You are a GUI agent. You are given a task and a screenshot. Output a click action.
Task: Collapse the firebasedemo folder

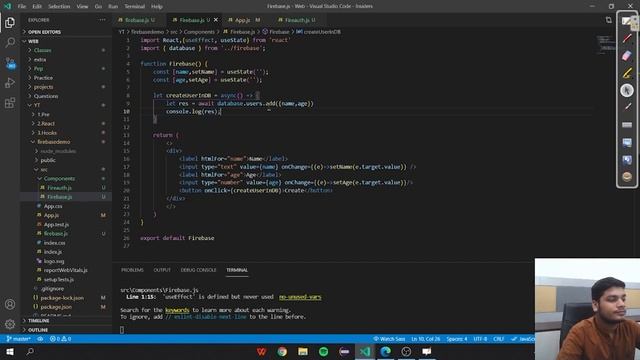click(66, 142)
